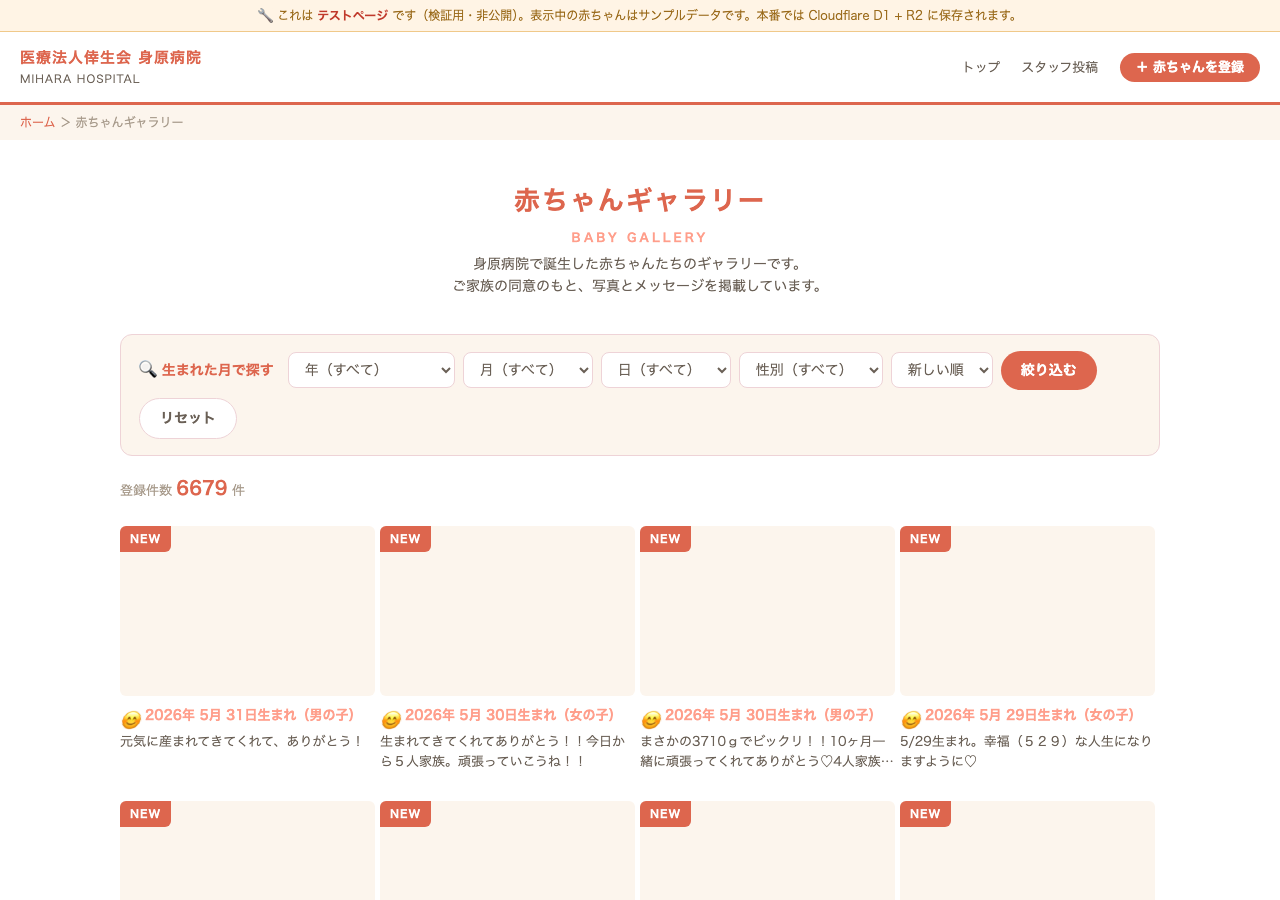Click message mentioning 3710g
The image size is (1280, 900).
pyautogui.click(x=767, y=751)
